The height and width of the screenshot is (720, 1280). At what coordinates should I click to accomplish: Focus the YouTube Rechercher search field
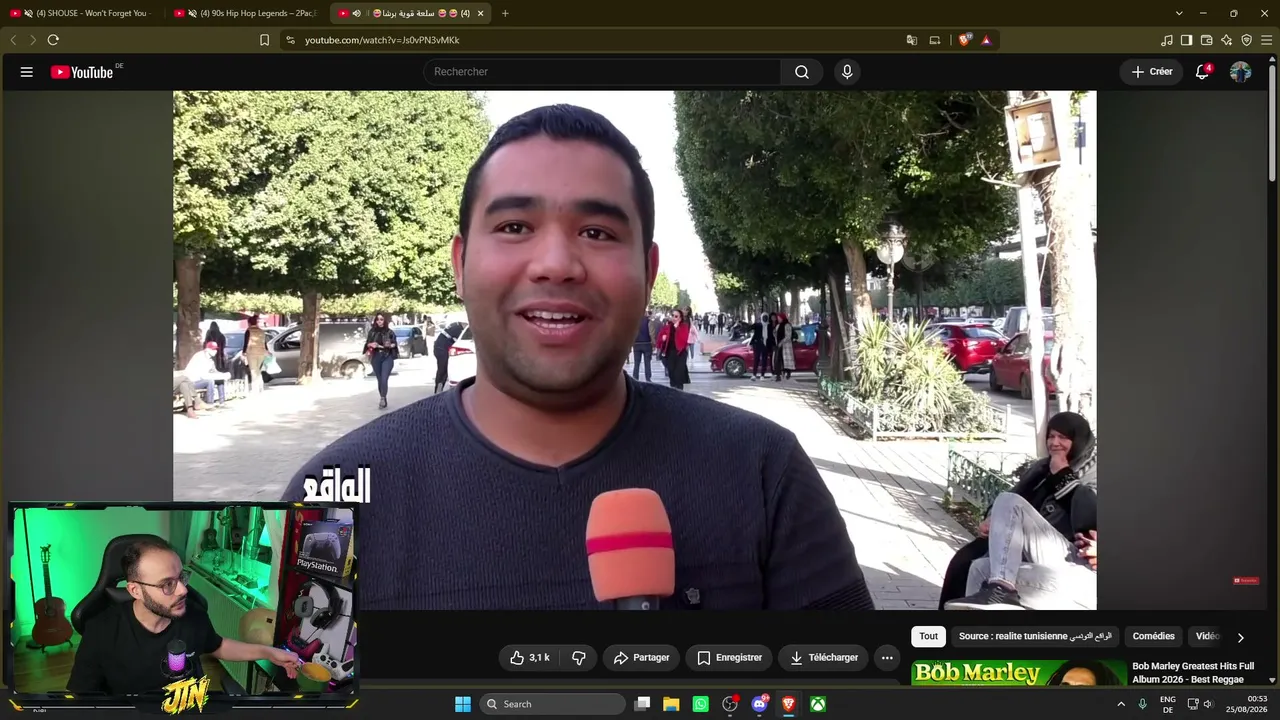tap(603, 72)
